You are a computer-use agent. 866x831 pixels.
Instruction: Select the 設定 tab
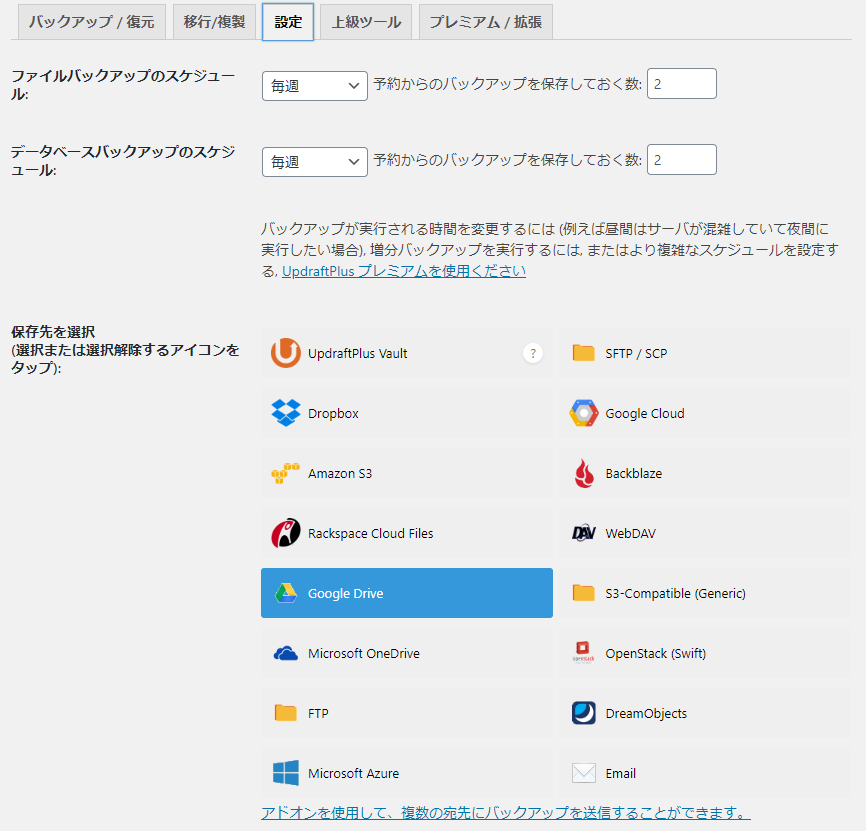click(x=288, y=22)
